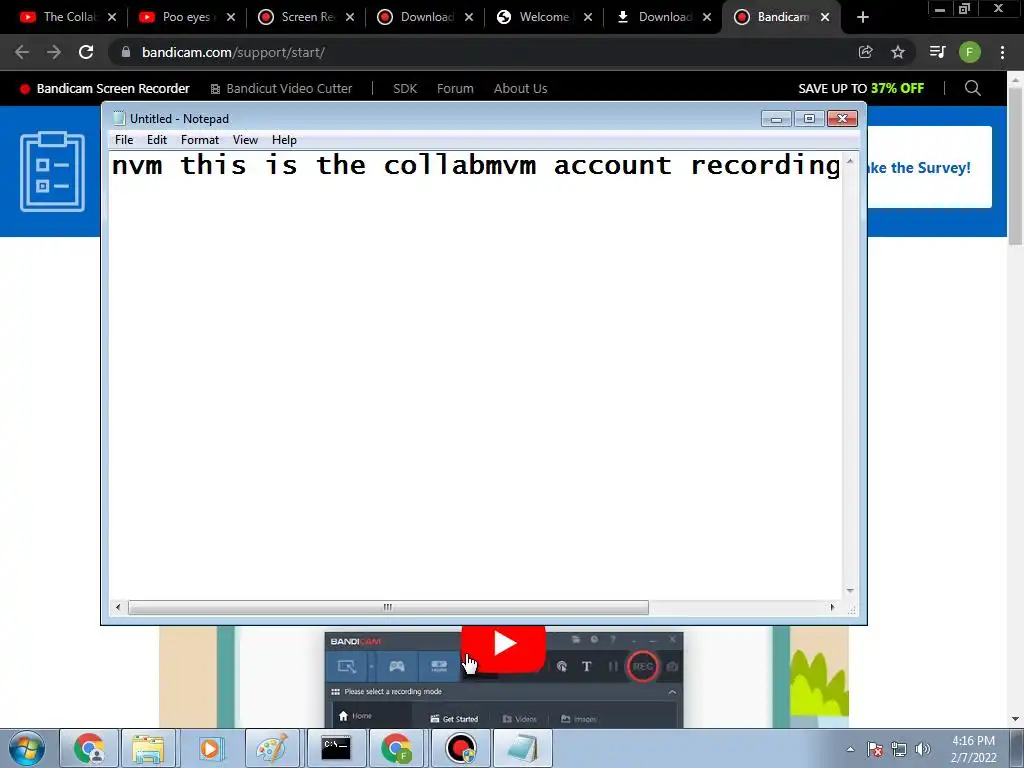Click the REC button in video thumbnail

click(643, 666)
